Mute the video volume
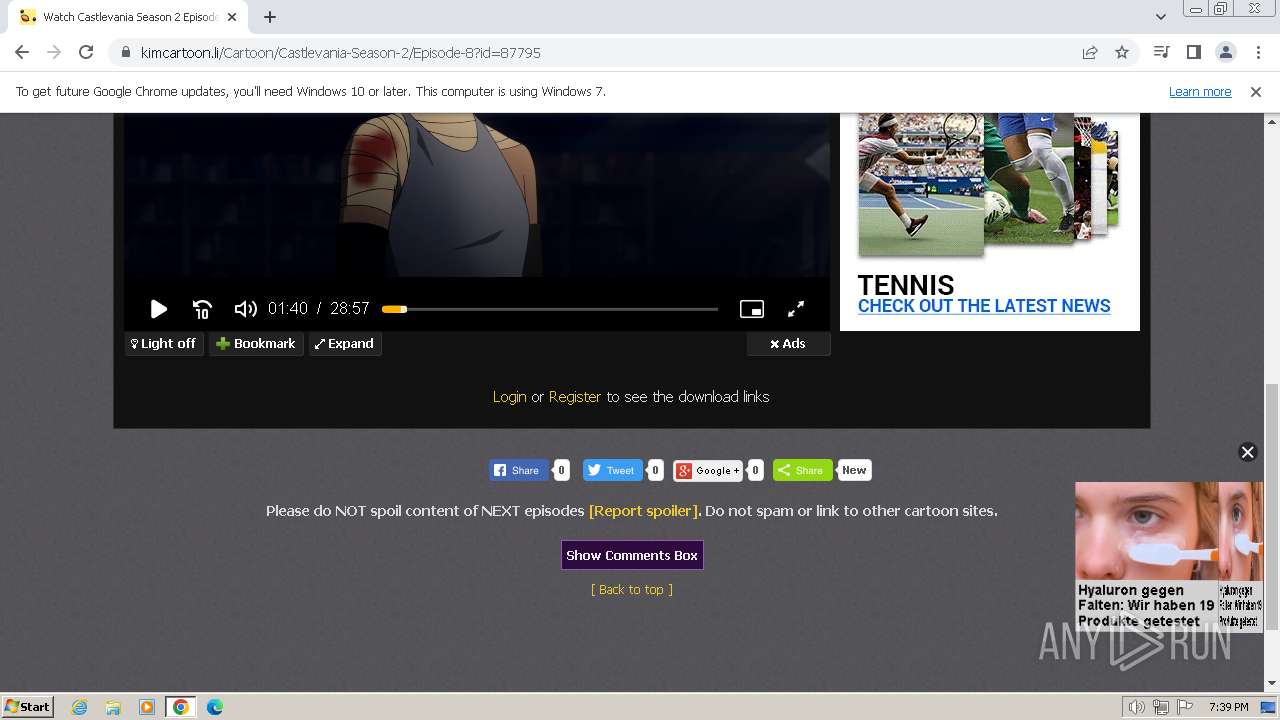Viewport: 1280px width, 720px height. pos(245,309)
